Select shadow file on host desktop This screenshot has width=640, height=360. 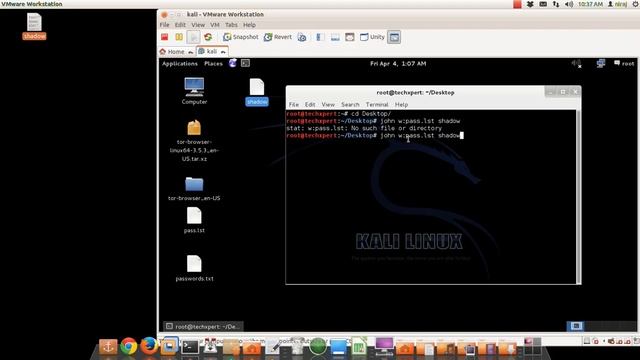pyautogui.click(x=34, y=27)
